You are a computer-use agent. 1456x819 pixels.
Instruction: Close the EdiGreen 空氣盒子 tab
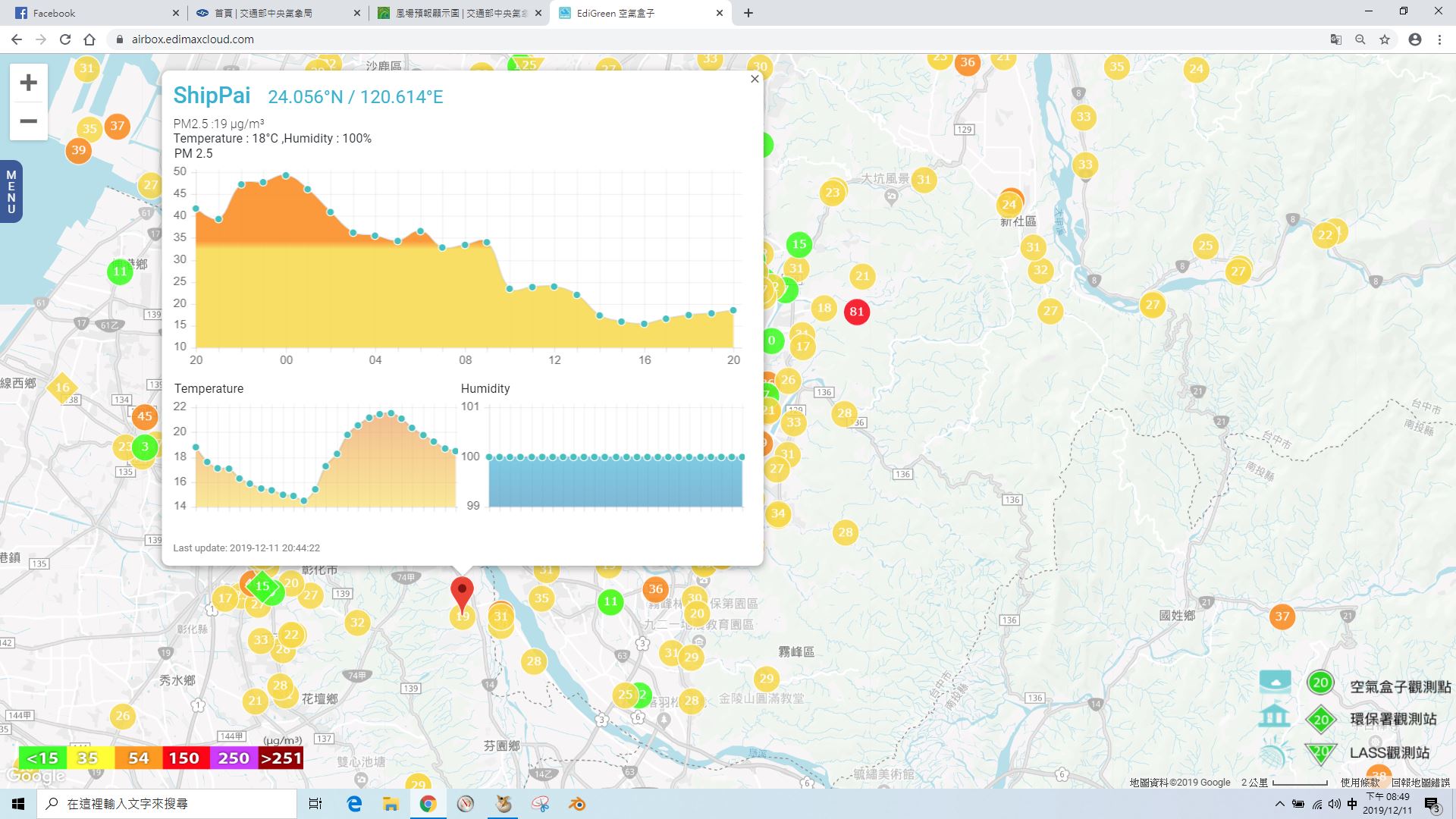(720, 13)
